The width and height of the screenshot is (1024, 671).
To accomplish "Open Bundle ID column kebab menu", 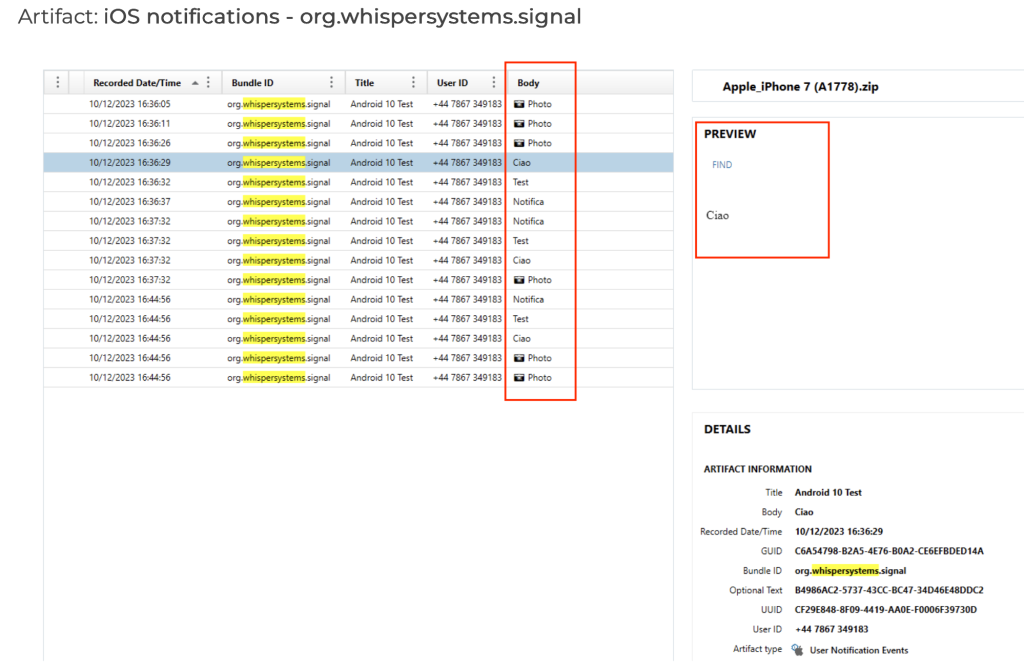I will click(x=332, y=83).
